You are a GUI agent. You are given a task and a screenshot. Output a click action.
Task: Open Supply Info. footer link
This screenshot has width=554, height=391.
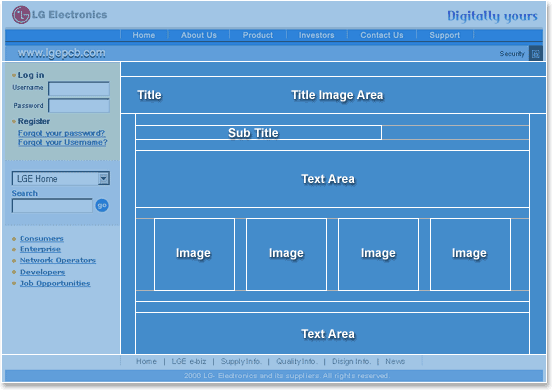click(241, 361)
